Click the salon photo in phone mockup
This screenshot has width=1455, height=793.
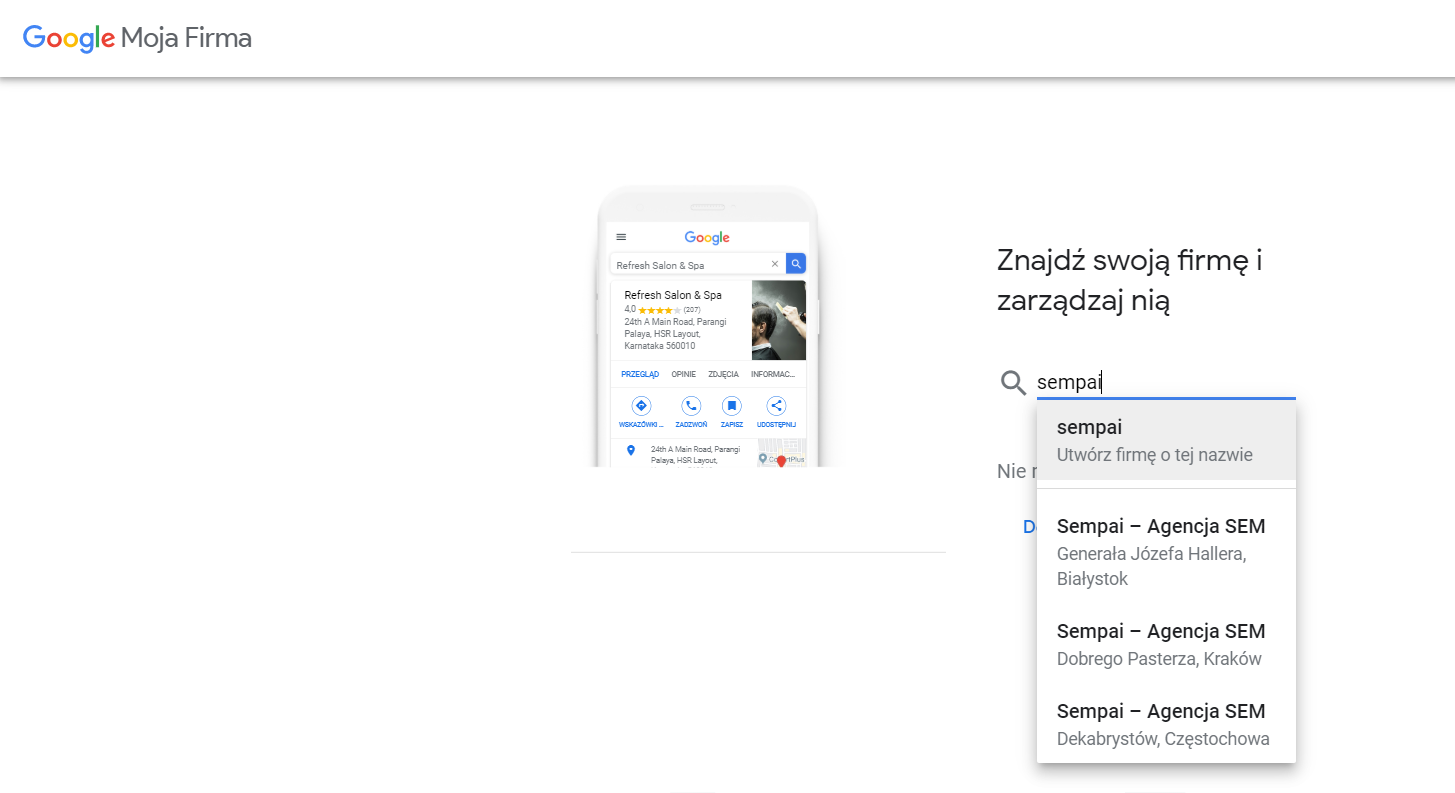pos(779,320)
